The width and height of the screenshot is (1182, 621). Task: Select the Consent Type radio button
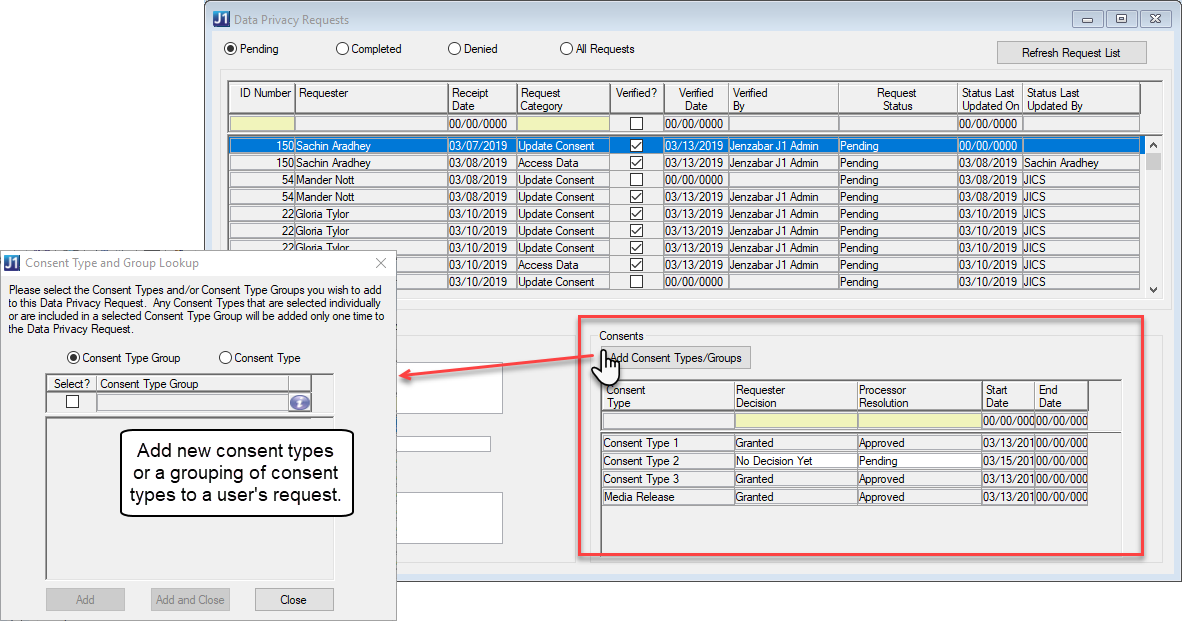click(x=225, y=358)
